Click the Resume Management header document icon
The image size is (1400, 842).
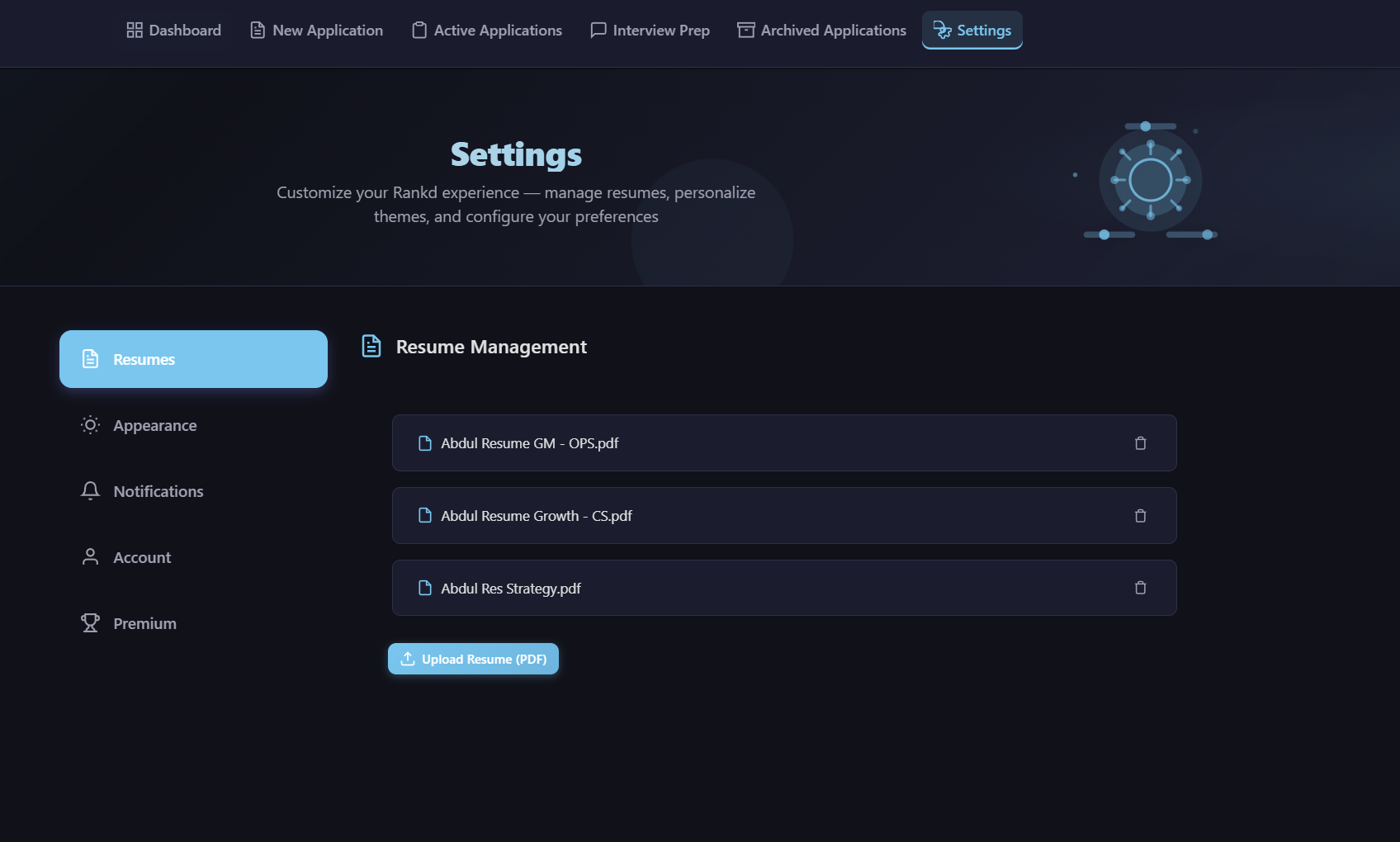(371, 347)
